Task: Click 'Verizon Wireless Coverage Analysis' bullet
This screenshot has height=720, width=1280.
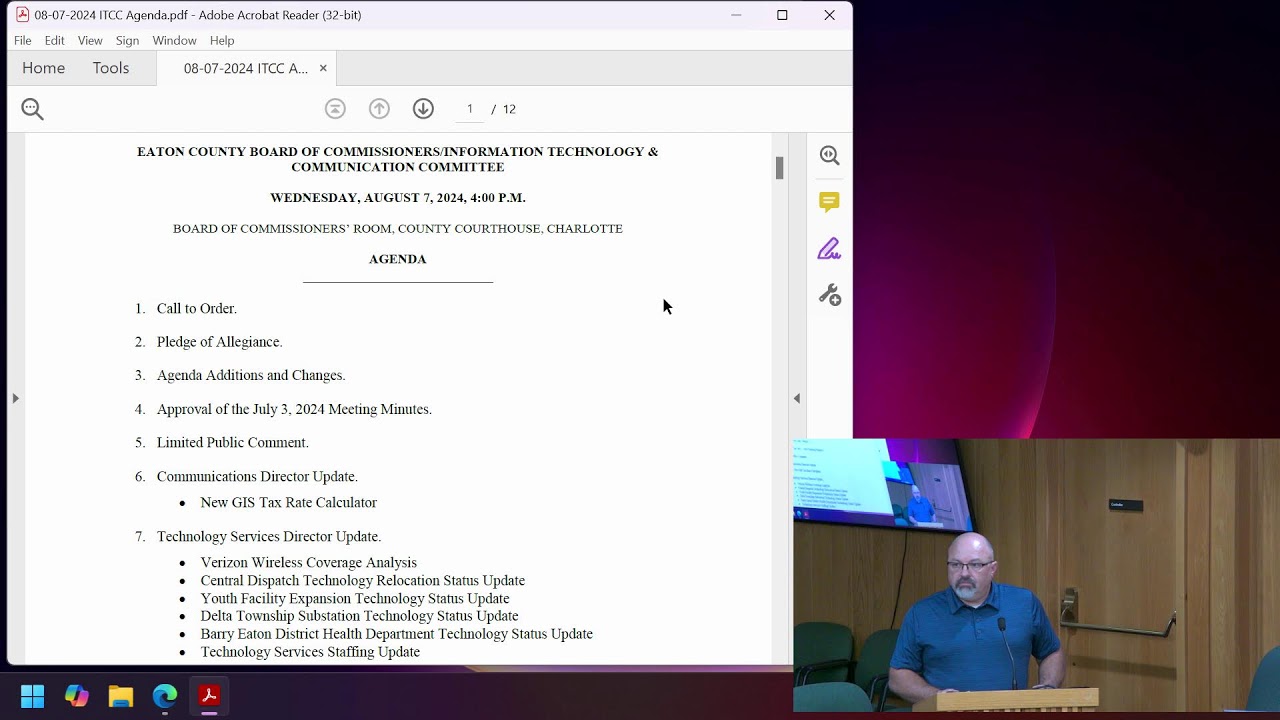Action: 309,563
